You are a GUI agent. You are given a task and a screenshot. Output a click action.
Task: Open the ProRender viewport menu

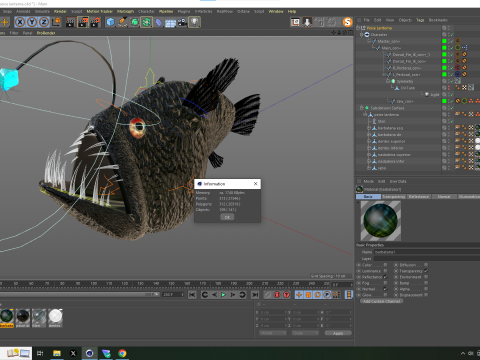pyautogui.click(x=46, y=33)
